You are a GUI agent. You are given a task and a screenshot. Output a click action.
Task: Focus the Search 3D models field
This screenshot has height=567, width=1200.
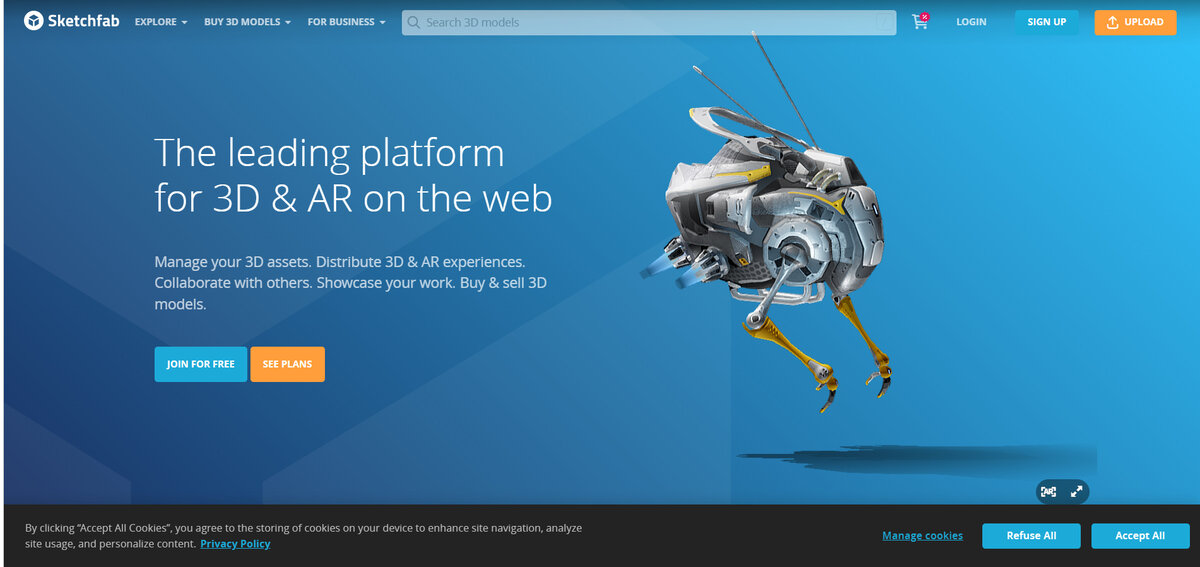pos(649,22)
